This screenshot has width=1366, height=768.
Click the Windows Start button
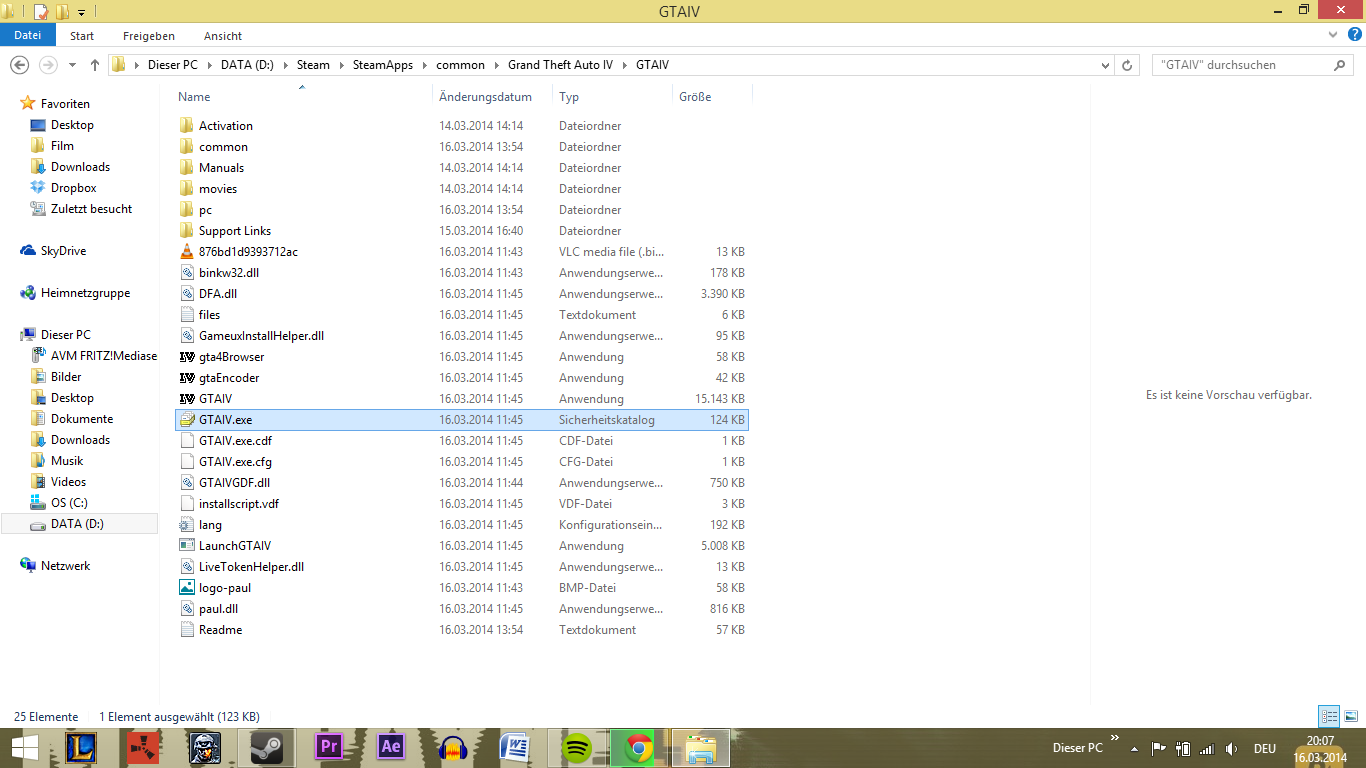point(25,748)
